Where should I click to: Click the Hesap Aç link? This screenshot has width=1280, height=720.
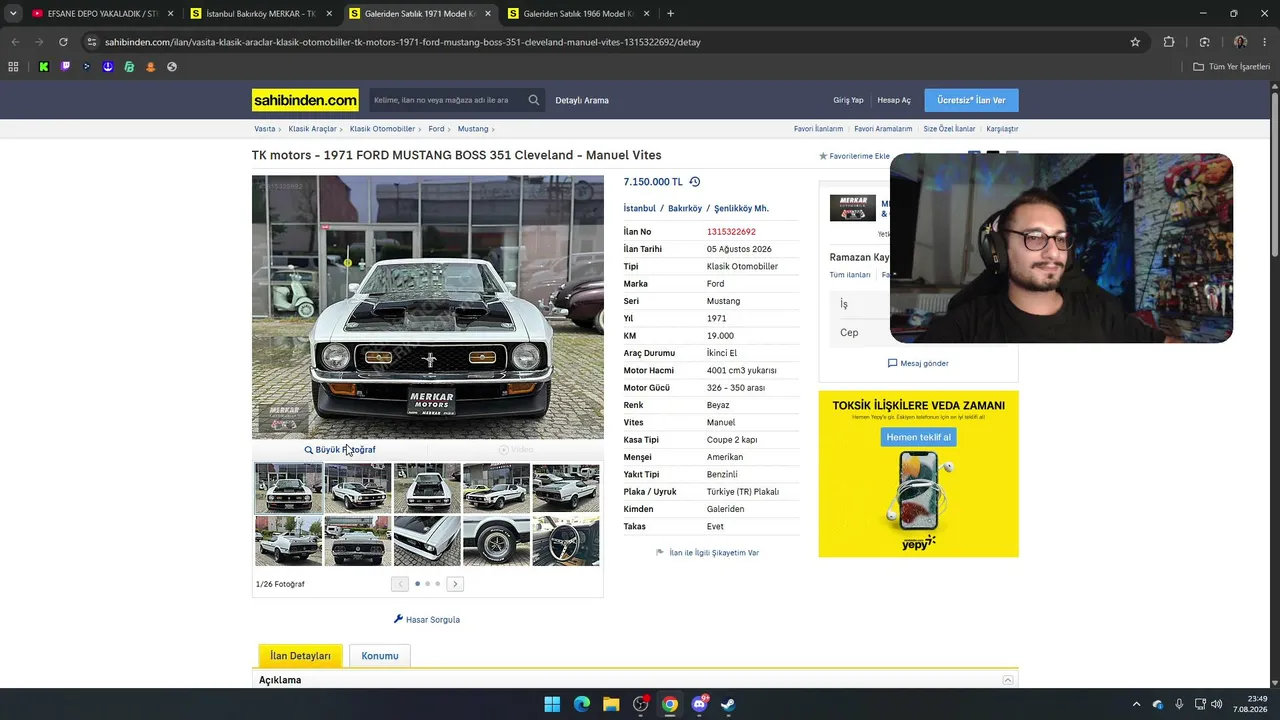click(894, 100)
